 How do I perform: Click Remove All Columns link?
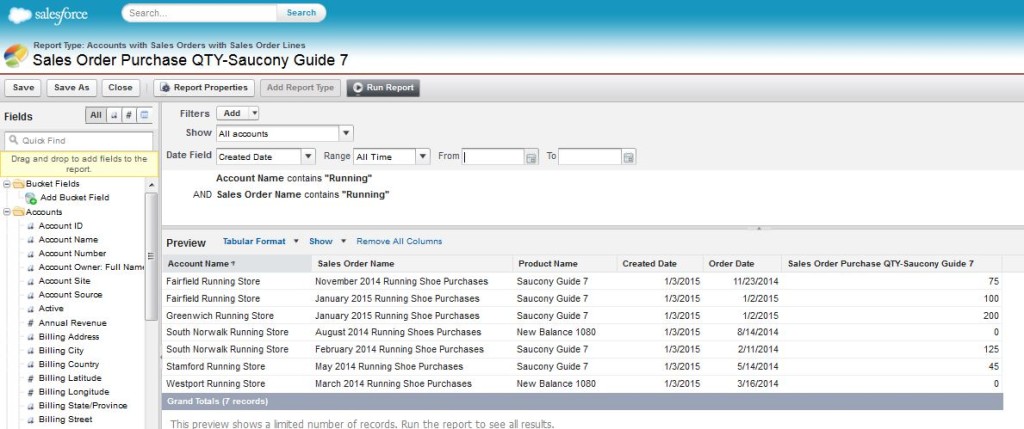(x=399, y=241)
